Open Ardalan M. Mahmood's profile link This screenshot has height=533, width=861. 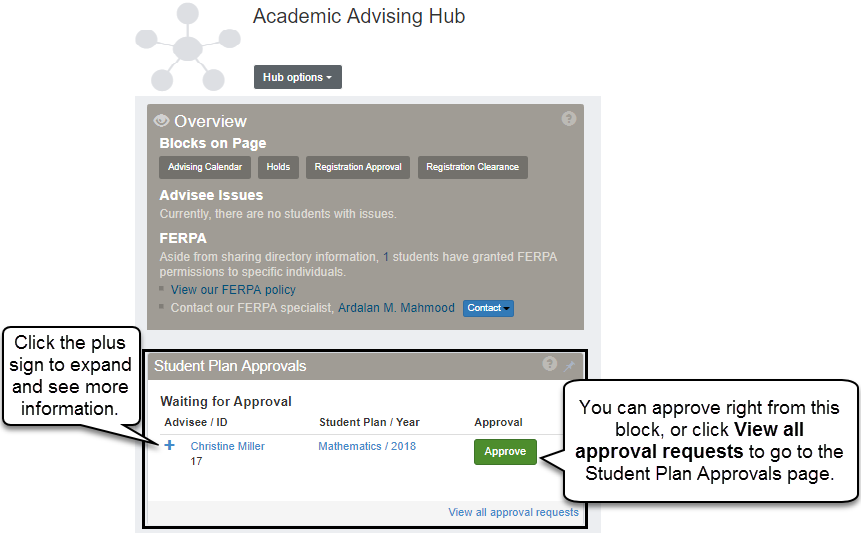pyautogui.click(x=396, y=308)
